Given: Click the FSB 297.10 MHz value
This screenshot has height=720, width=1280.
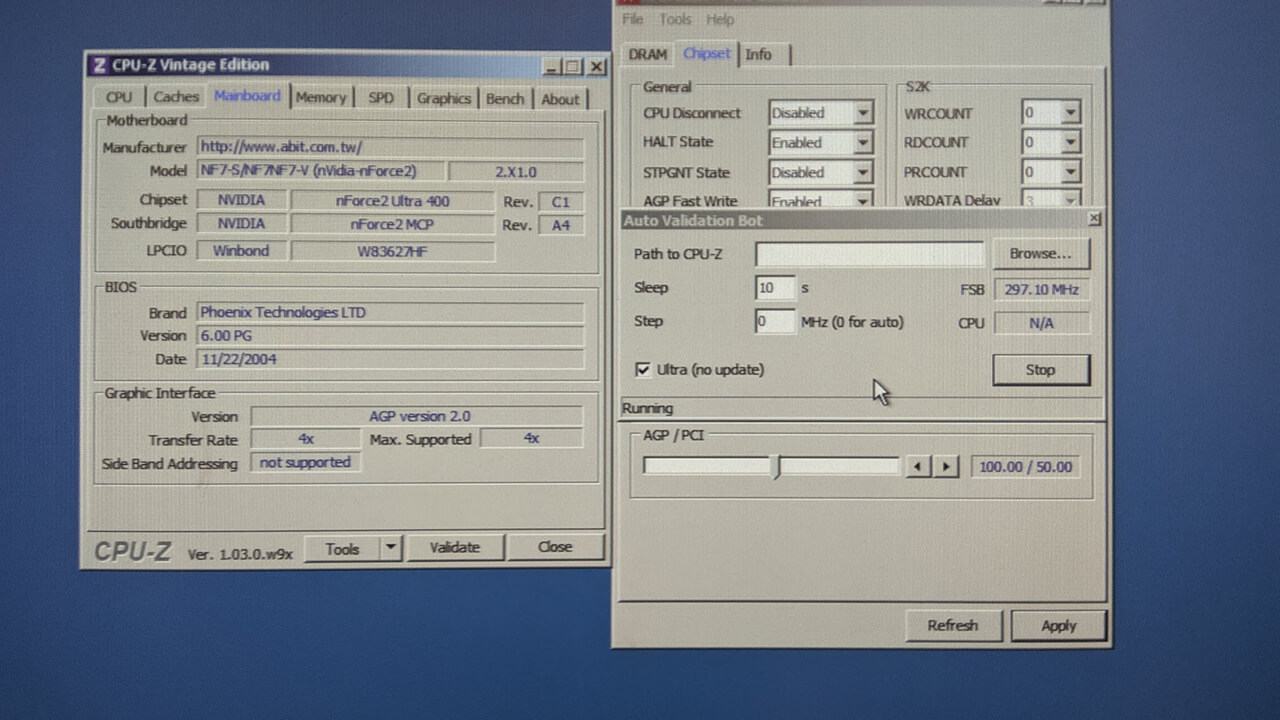Looking at the screenshot, I should pyautogui.click(x=1042, y=289).
